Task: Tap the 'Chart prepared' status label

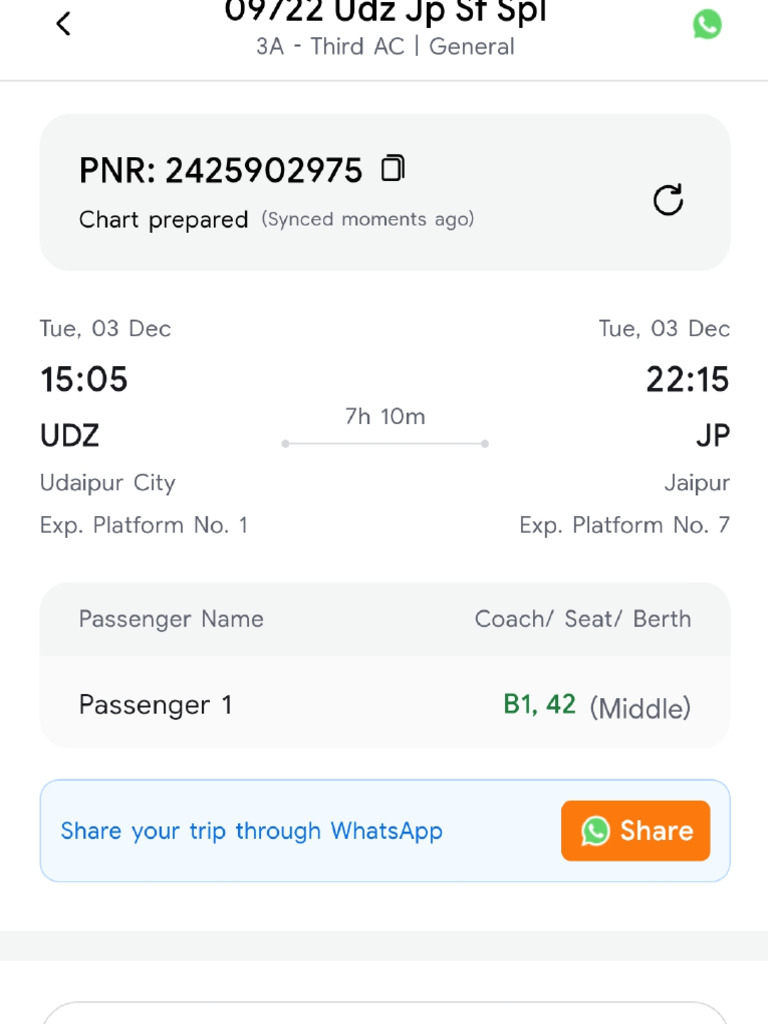Action: (163, 220)
